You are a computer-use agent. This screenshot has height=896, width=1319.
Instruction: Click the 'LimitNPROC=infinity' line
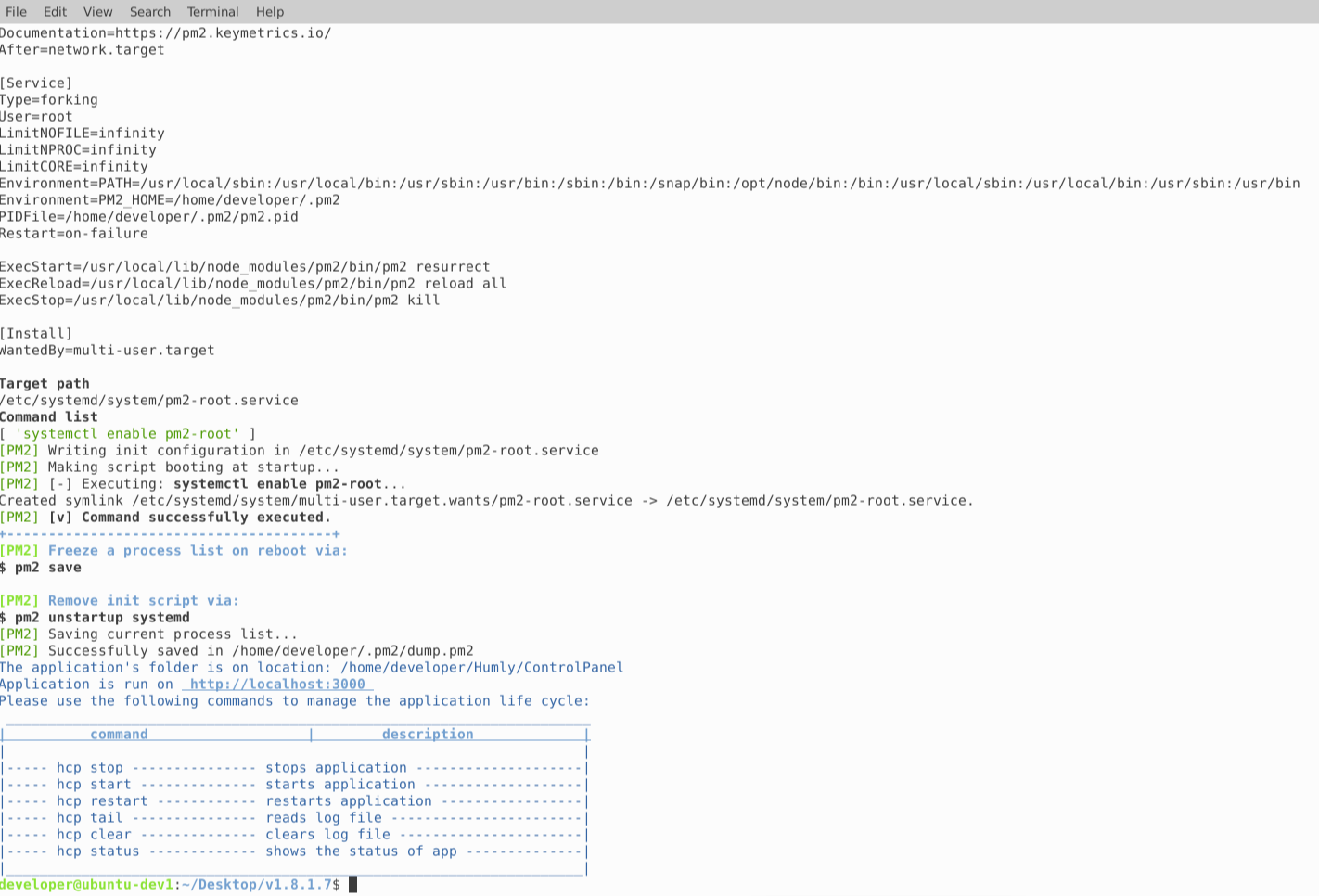78,150
